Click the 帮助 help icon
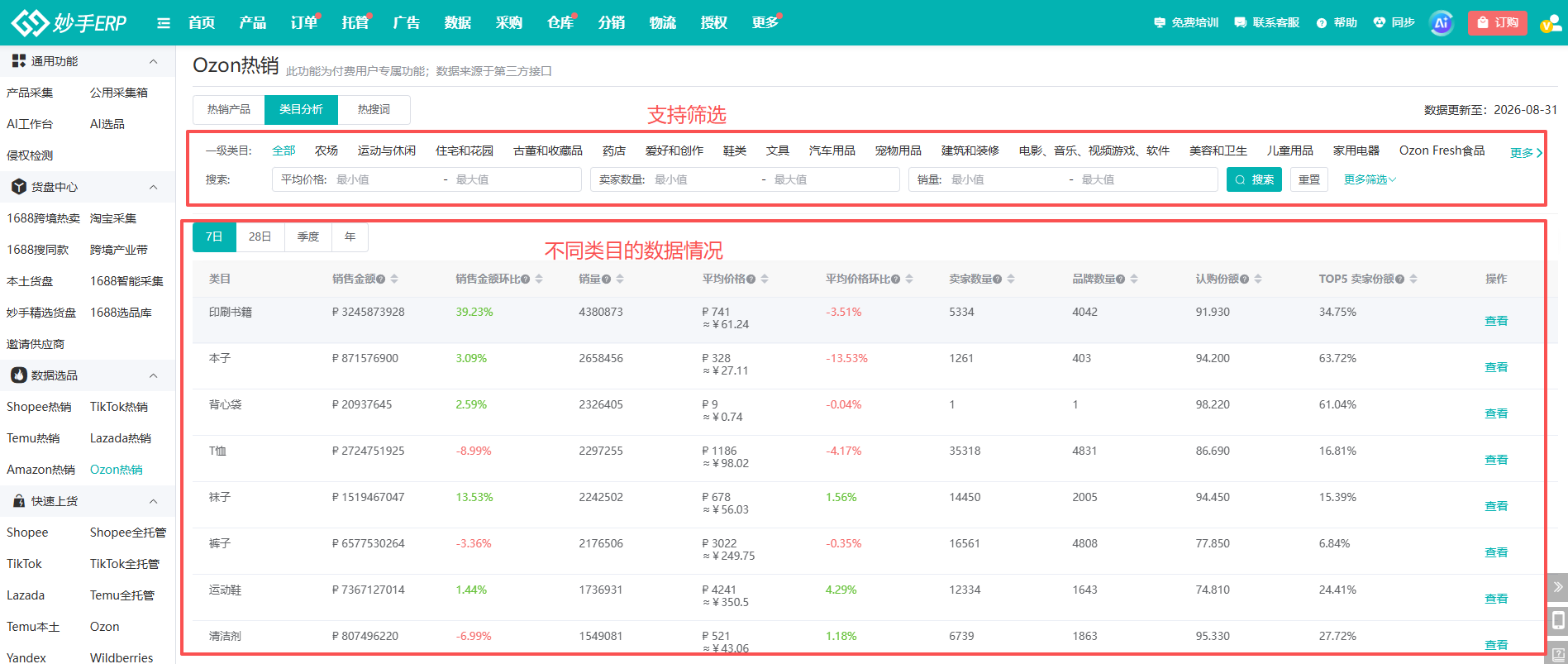Viewport: 1568px width, 664px height. [1322, 23]
